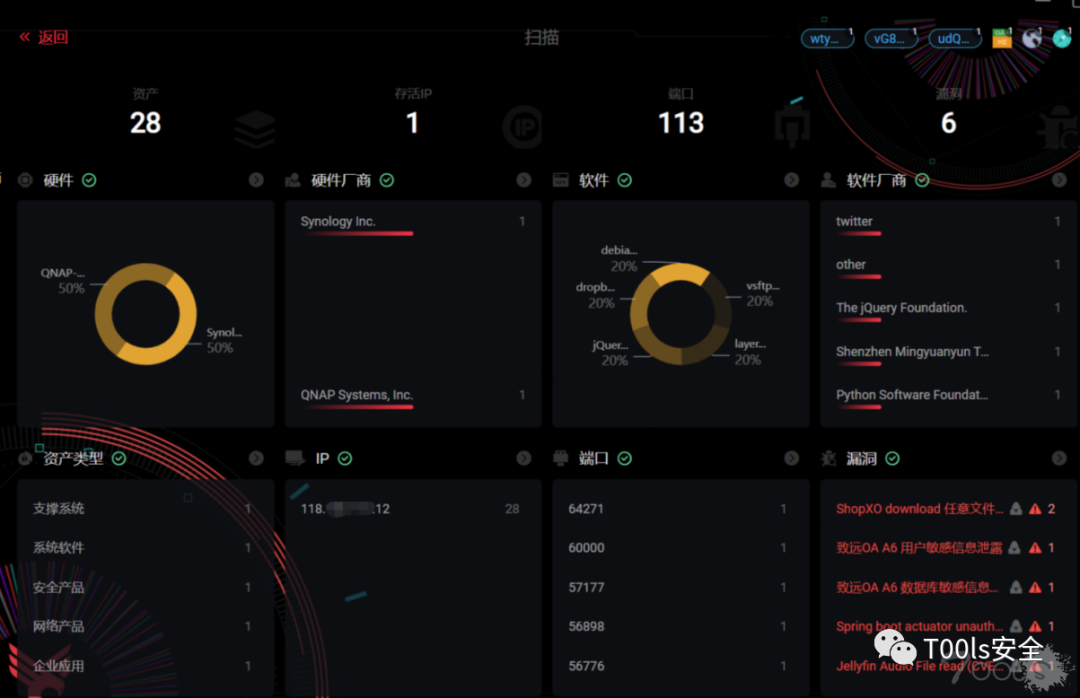Open the ShopXO download vulnerability
The width and height of the screenshot is (1080, 698).
pyautogui.click(x=919, y=509)
